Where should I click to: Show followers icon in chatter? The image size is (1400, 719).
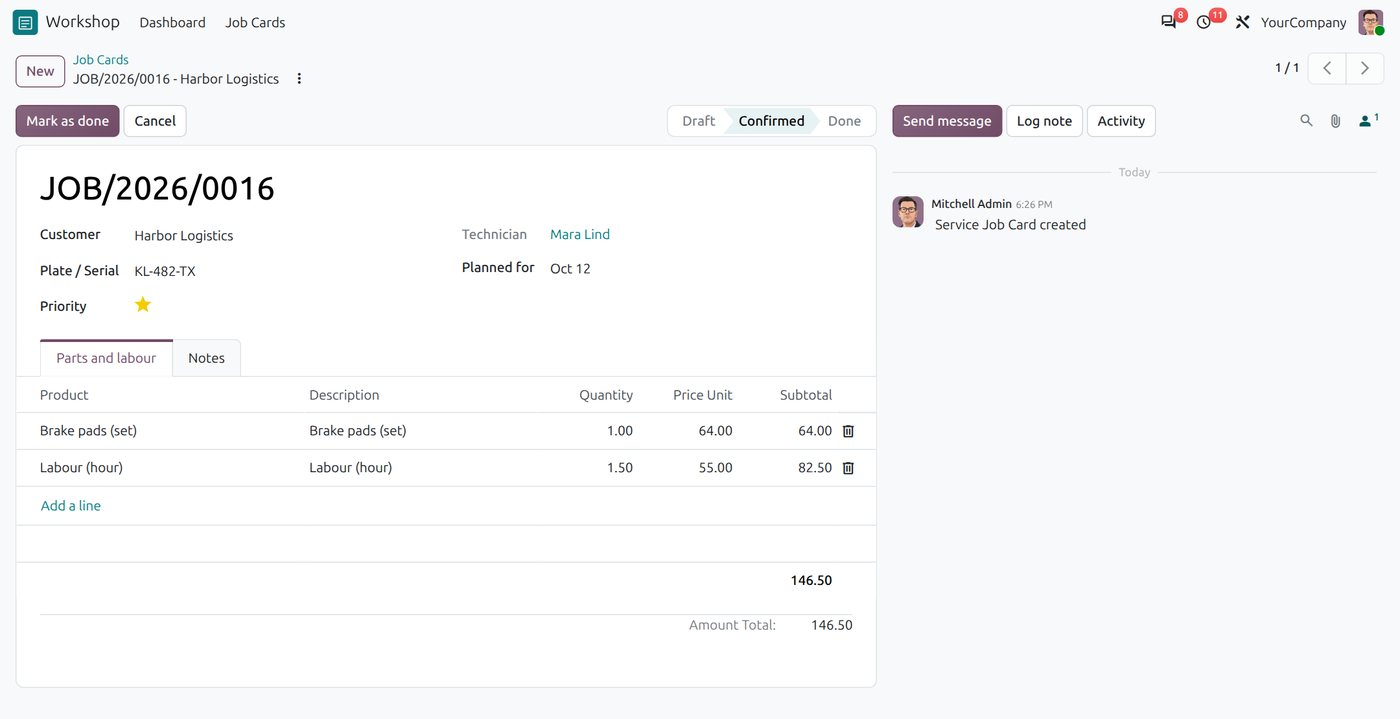pos(1366,121)
